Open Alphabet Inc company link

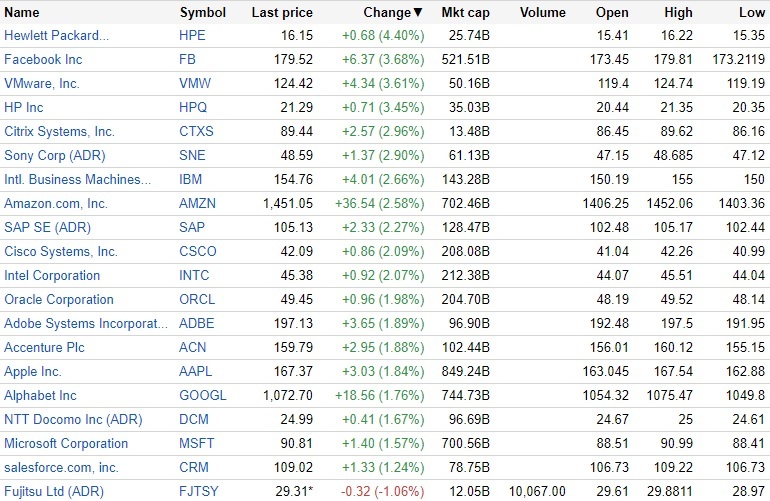click(x=40, y=395)
